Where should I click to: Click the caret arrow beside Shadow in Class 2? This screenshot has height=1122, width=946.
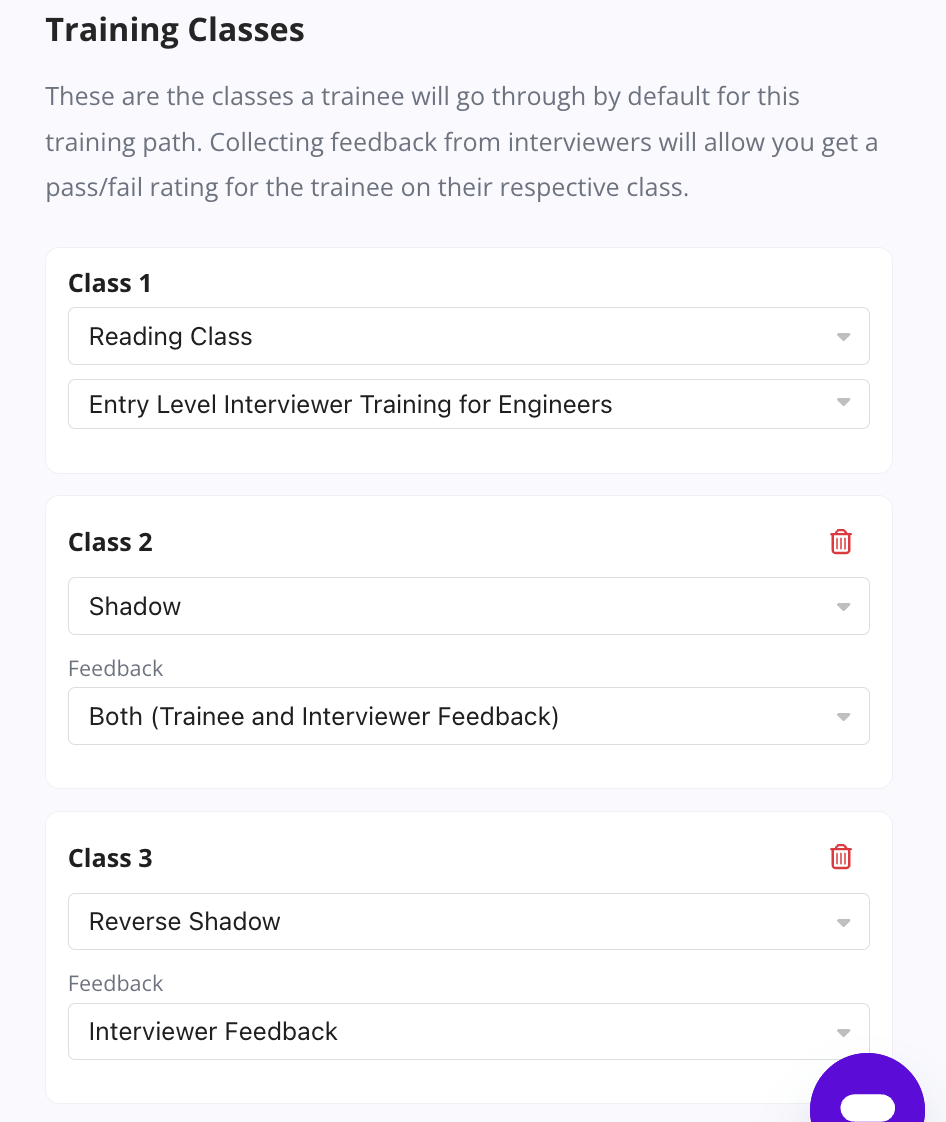[x=843, y=607]
